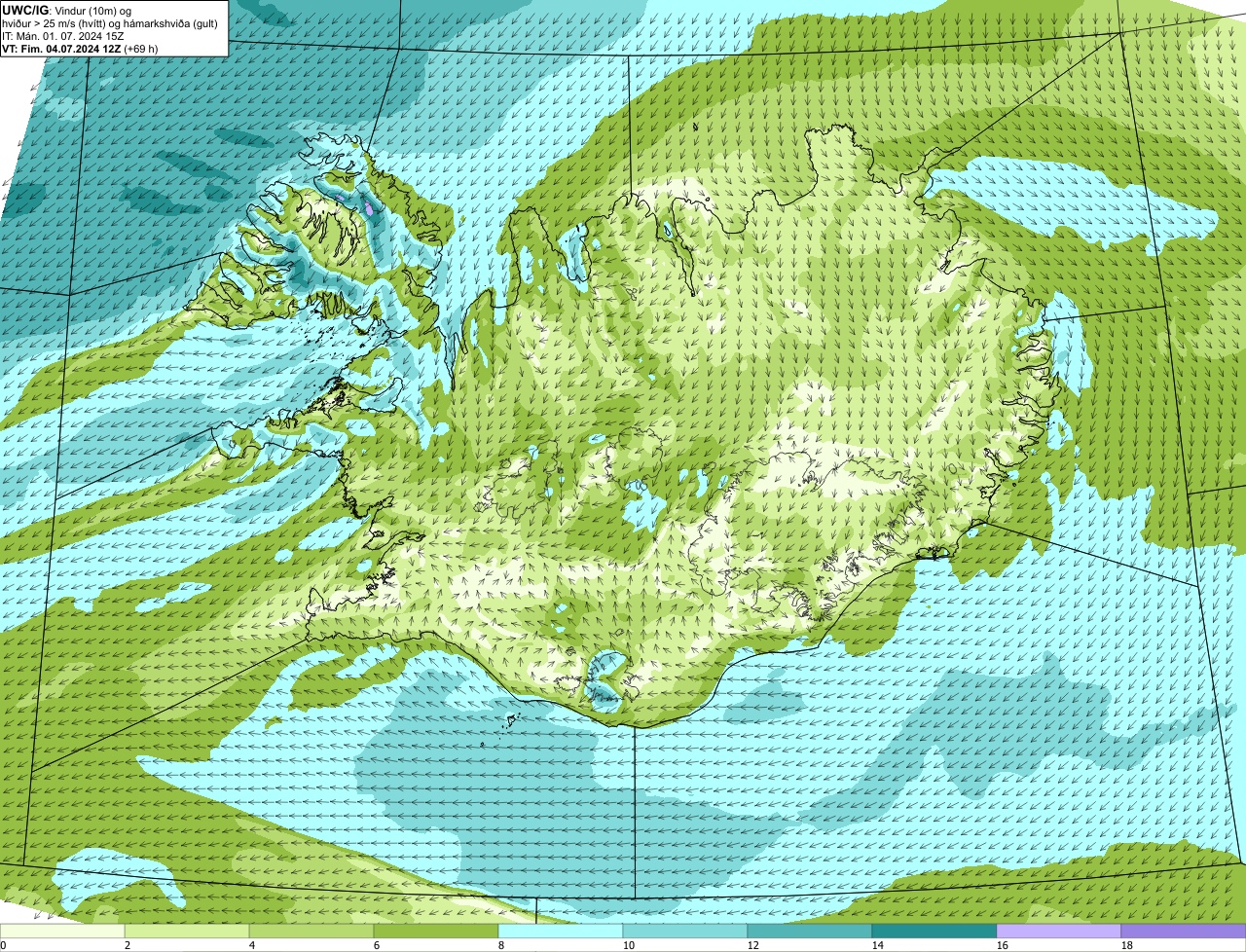1246x952 pixels.
Task: Click the 4–6 m/s green legend swatch
Action: pyautogui.click(x=311, y=931)
